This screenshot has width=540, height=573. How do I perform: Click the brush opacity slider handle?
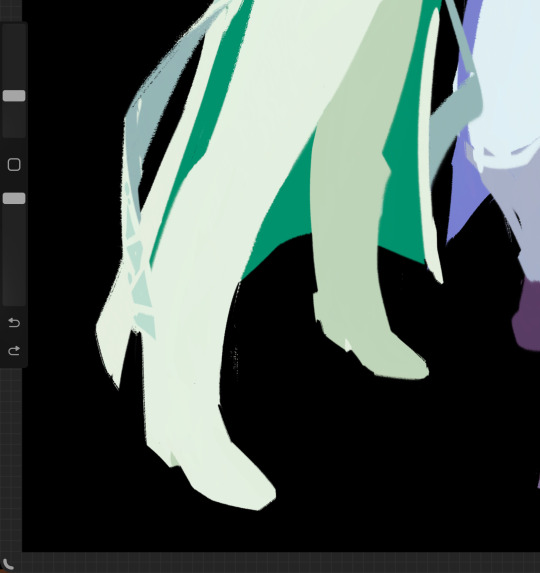tap(14, 198)
